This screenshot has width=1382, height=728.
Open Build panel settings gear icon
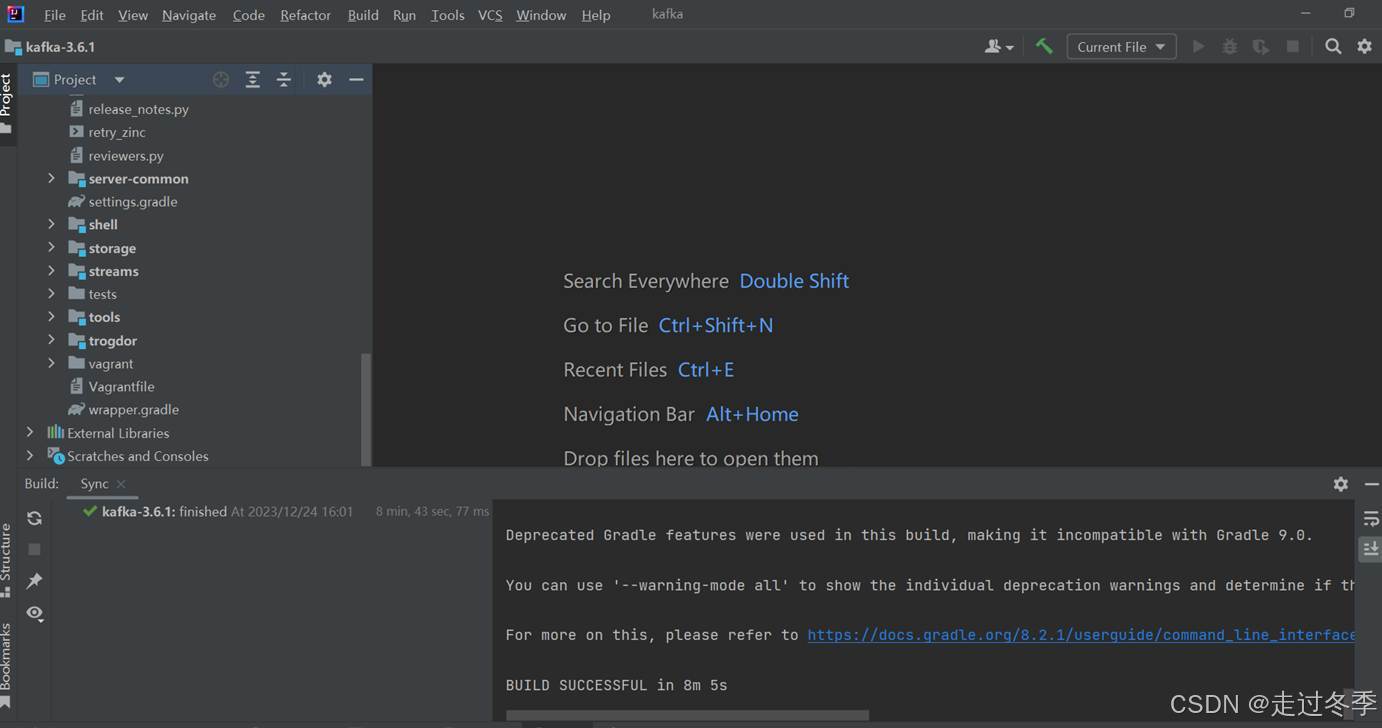coord(1340,483)
